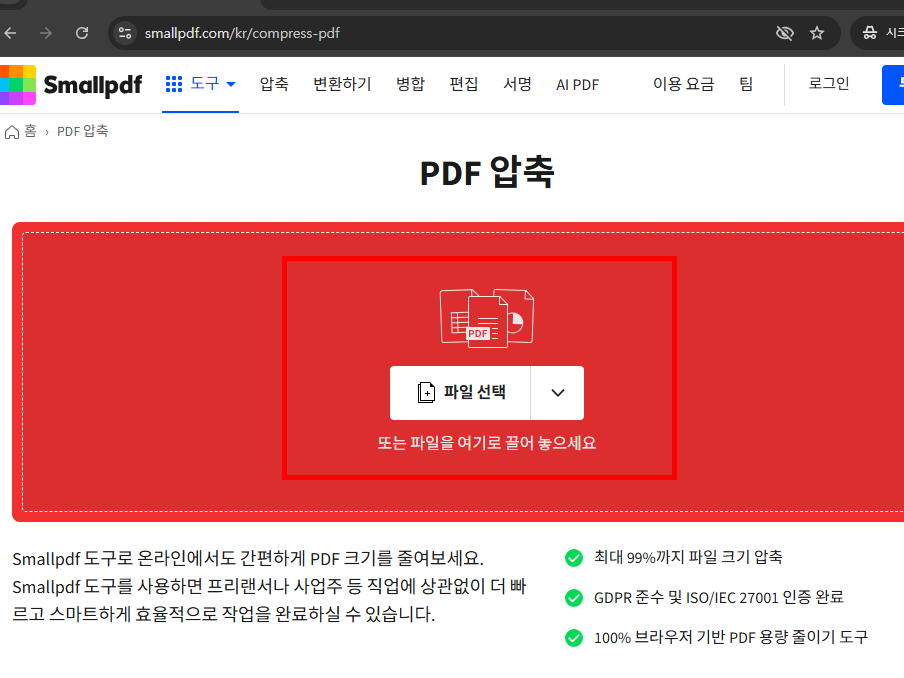Image resolution: width=904 pixels, height=678 pixels.
Task: Click the page reload icon
Action: [x=82, y=32]
